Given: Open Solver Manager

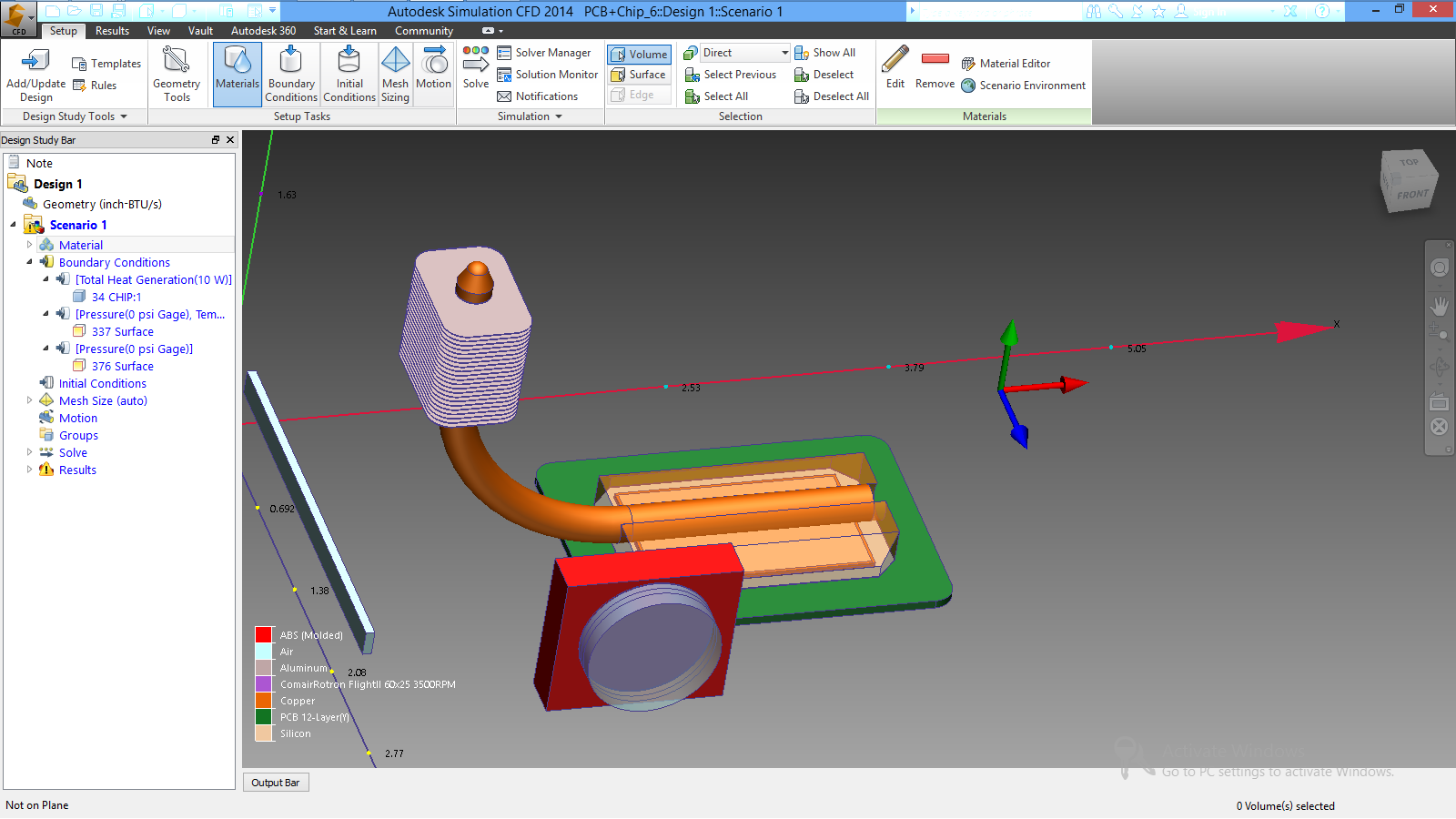Looking at the screenshot, I should point(543,53).
